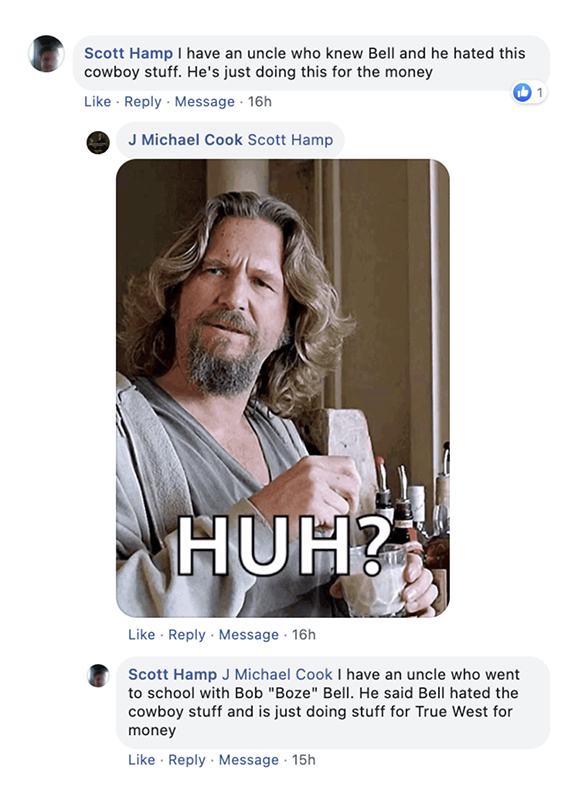The height and width of the screenshot is (786, 576).
Task: View the 16h timestamp on first comment
Action: click(x=260, y=102)
